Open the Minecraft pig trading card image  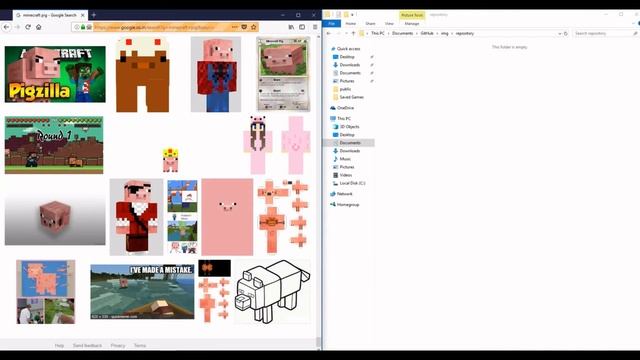click(283, 74)
